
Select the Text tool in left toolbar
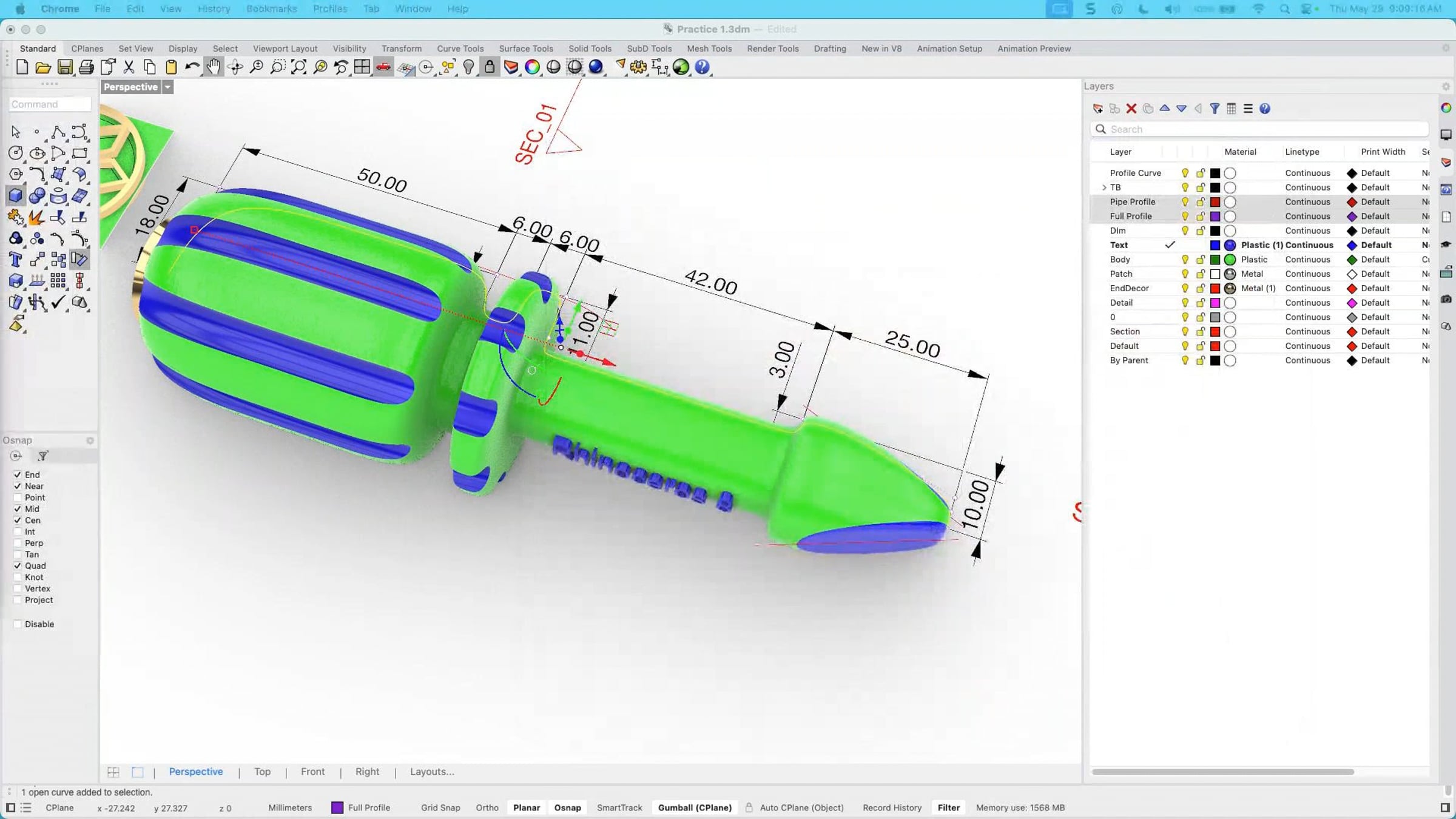[x=16, y=260]
